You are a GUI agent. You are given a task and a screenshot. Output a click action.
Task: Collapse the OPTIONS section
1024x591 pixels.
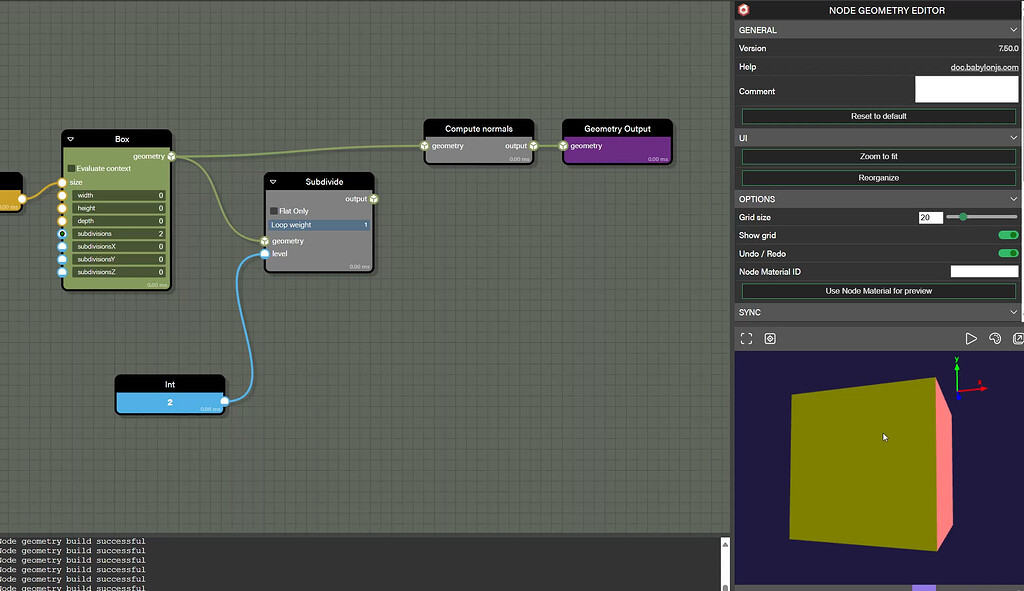(1012, 198)
